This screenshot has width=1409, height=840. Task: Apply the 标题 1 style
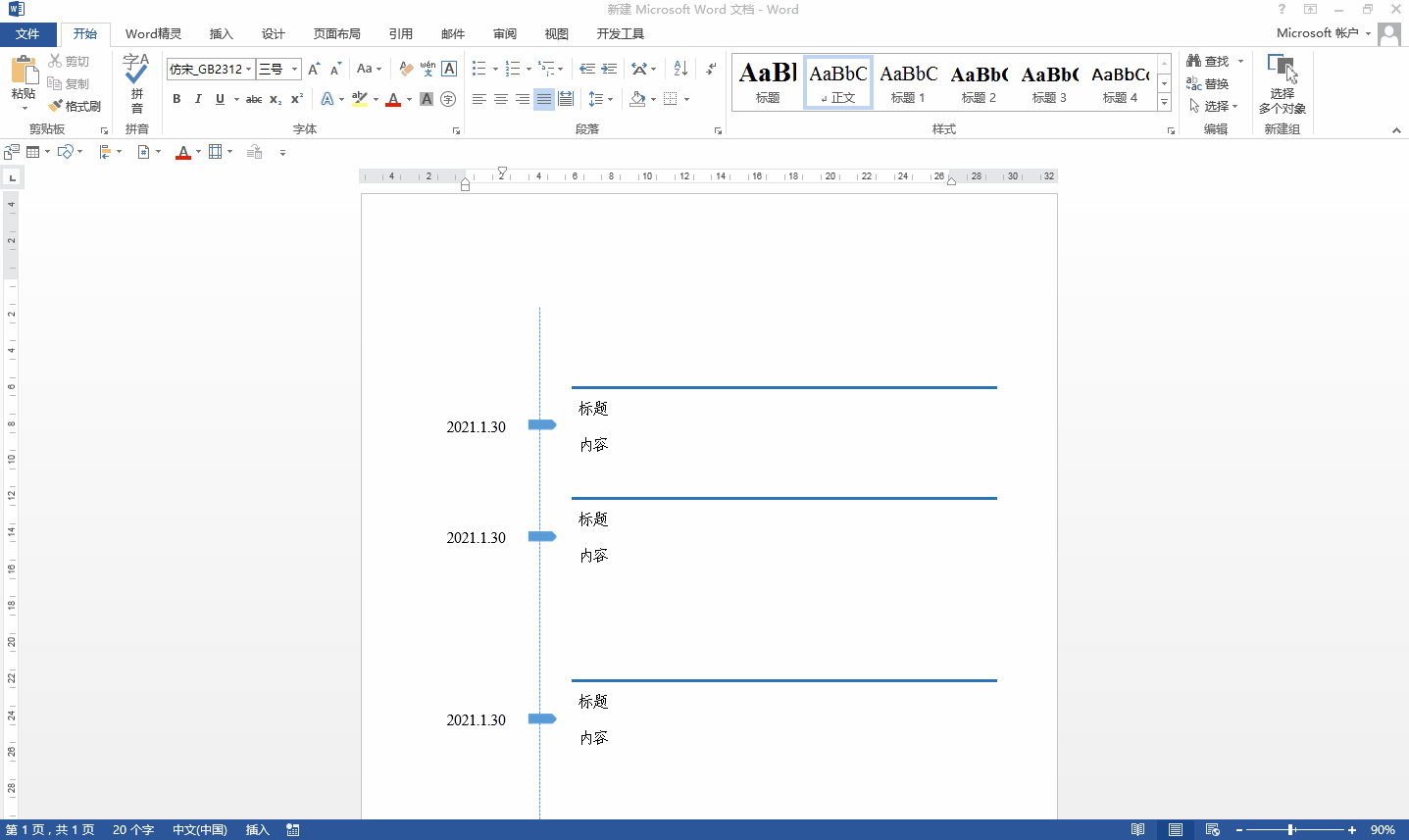[909, 82]
